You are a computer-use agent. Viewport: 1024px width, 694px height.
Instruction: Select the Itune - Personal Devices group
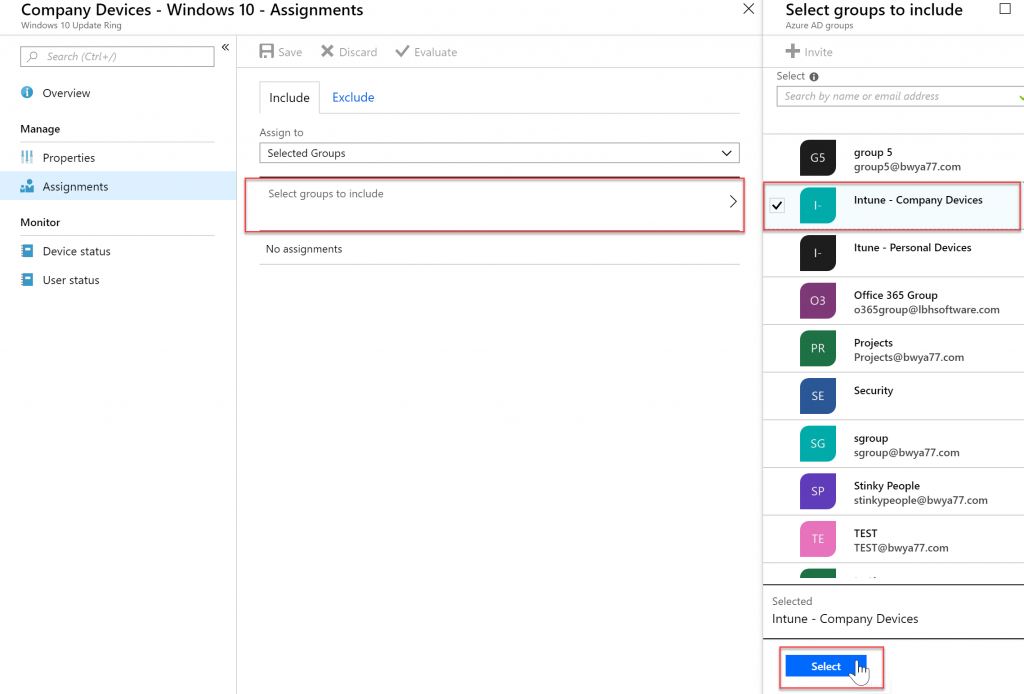click(893, 253)
